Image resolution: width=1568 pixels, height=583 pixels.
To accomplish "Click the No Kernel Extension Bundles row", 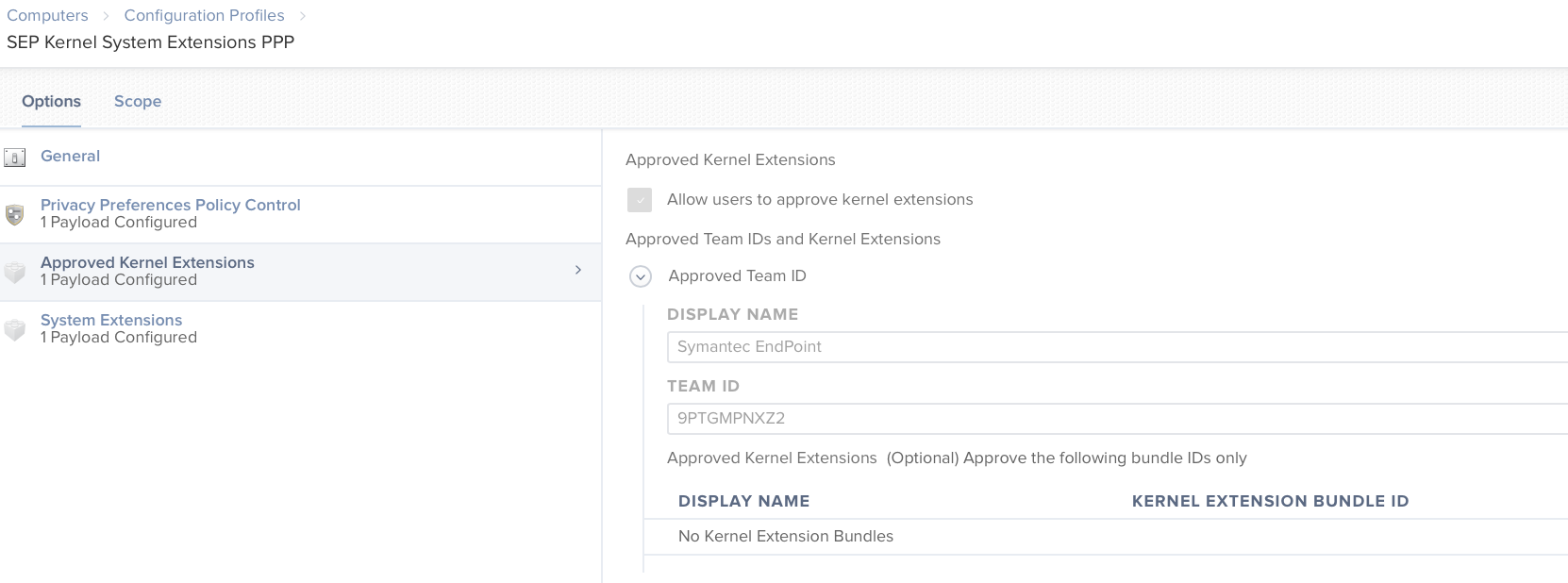I will coord(1106,537).
